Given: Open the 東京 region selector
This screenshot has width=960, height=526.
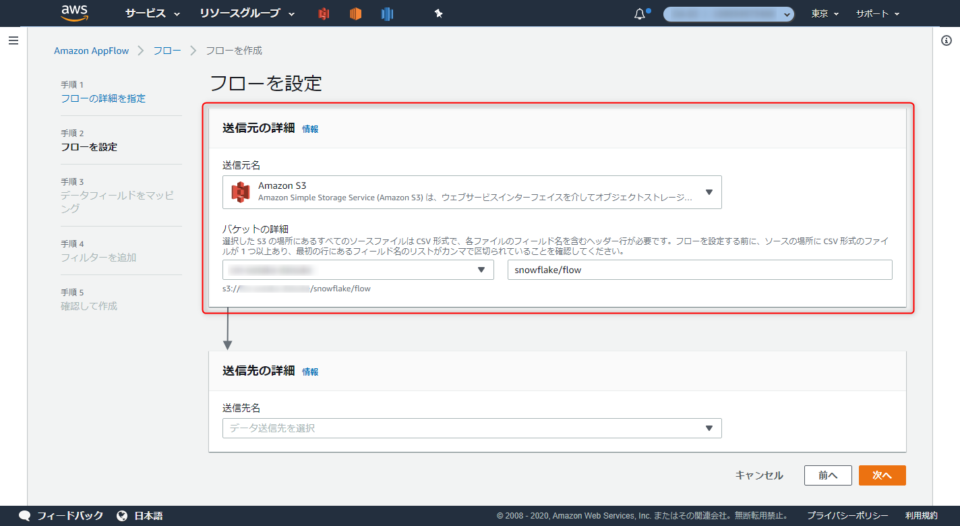Looking at the screenshot, I should [x=825, y=13].
